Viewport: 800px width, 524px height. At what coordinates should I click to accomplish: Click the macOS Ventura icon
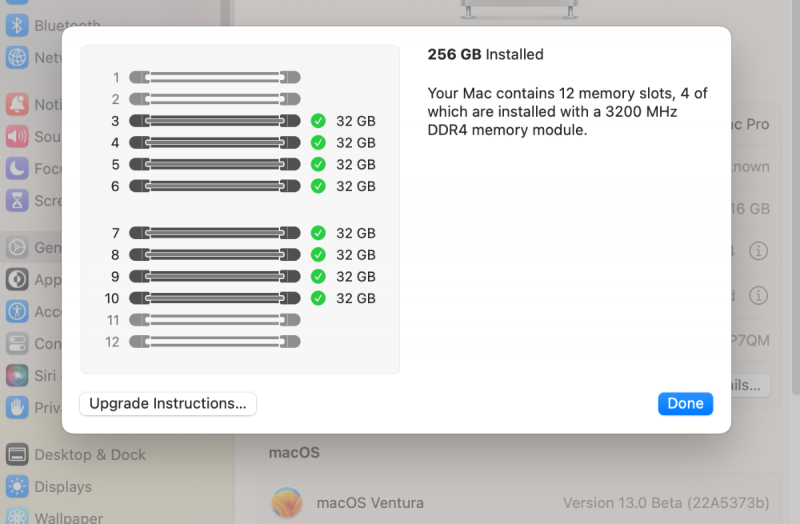tap(287, 502)
